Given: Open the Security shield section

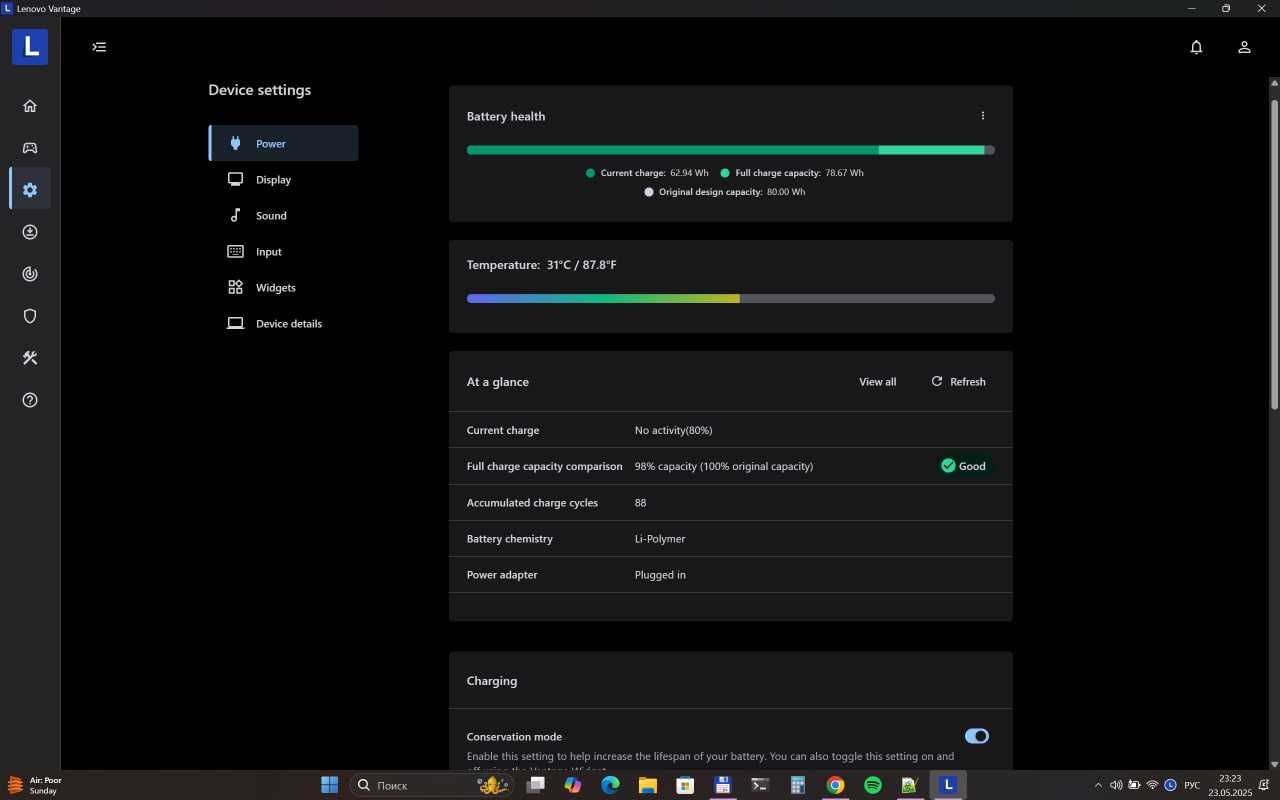Looking at the screenshot, I should point(30,316).
